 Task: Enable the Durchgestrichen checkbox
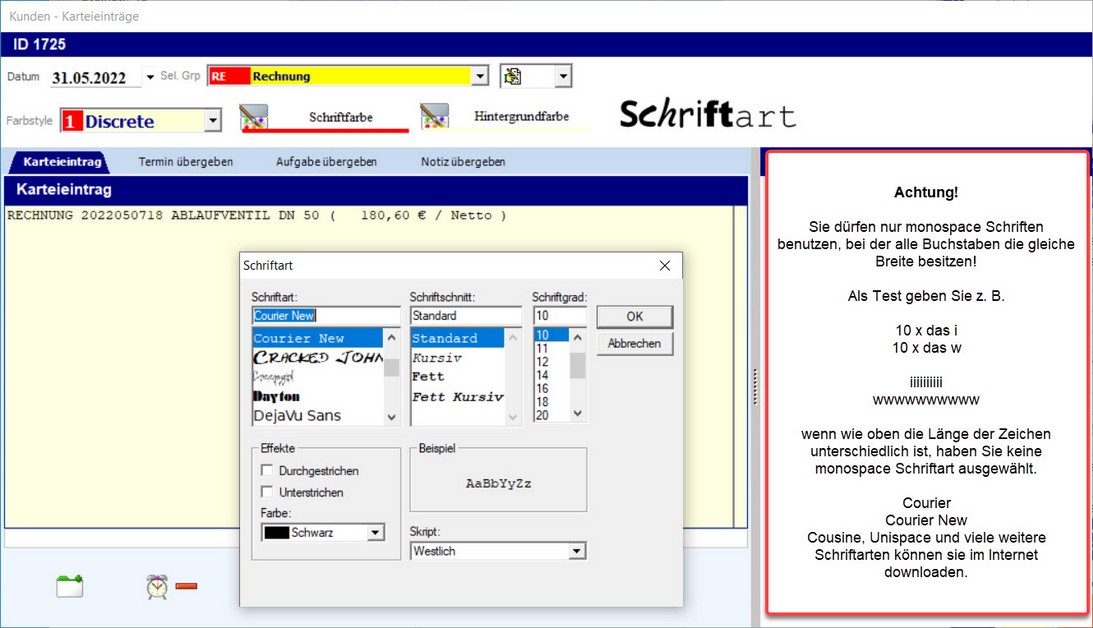[x=267, y=471]
